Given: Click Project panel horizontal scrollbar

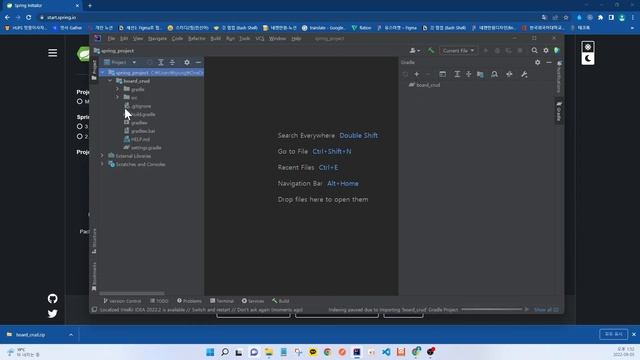Looking at the screenshot, I should coord(132,293).
